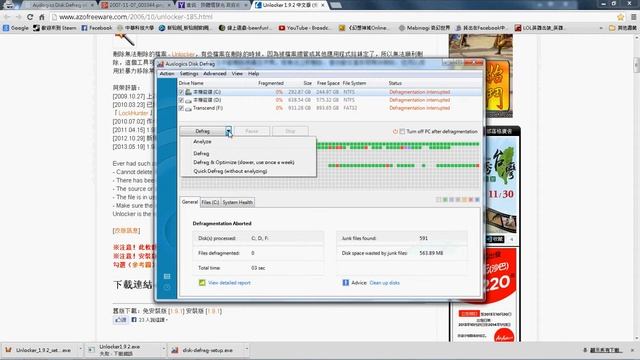
Task: Click the Stop button
Action: 290,131
